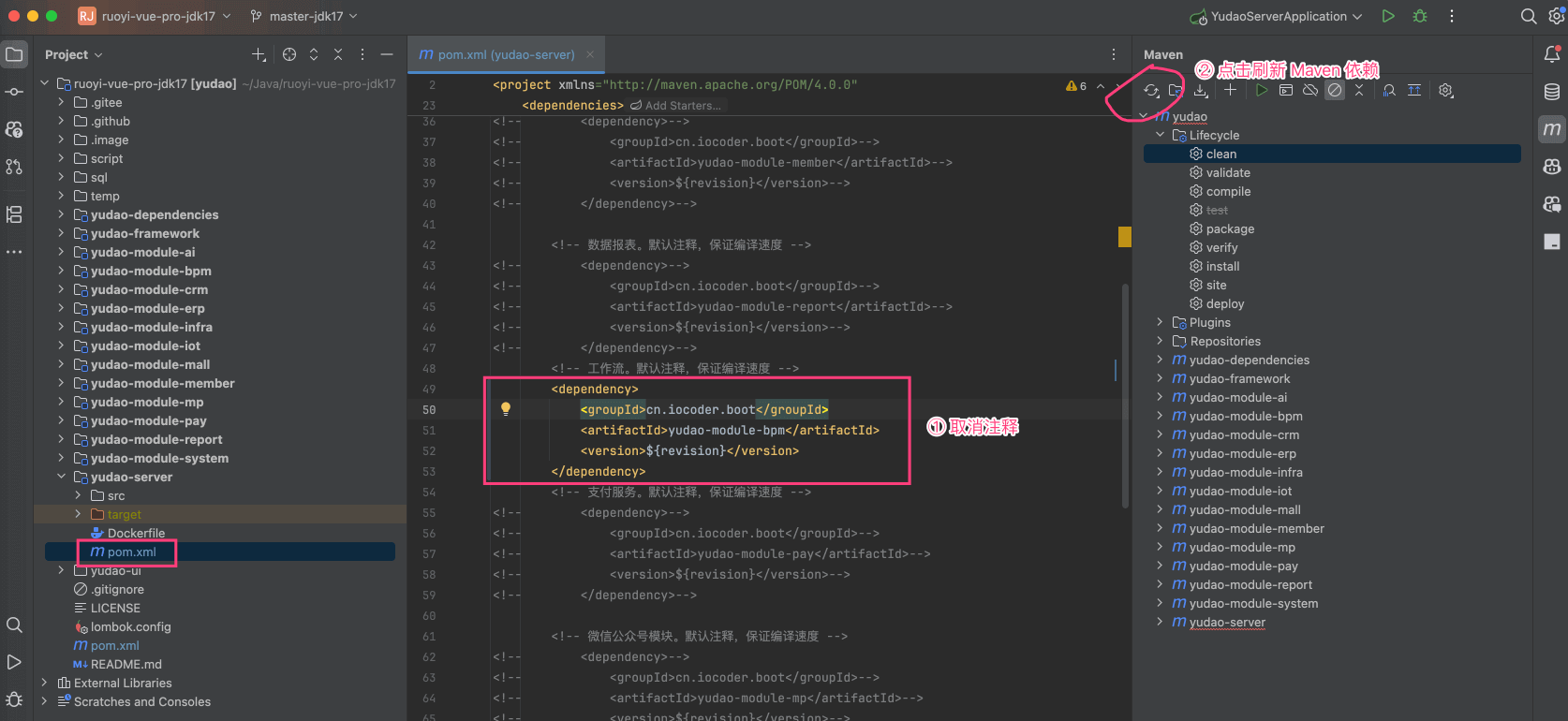
Task: Open the Commit tool window in the left sidebar
Action: click(x=14, y=92)
